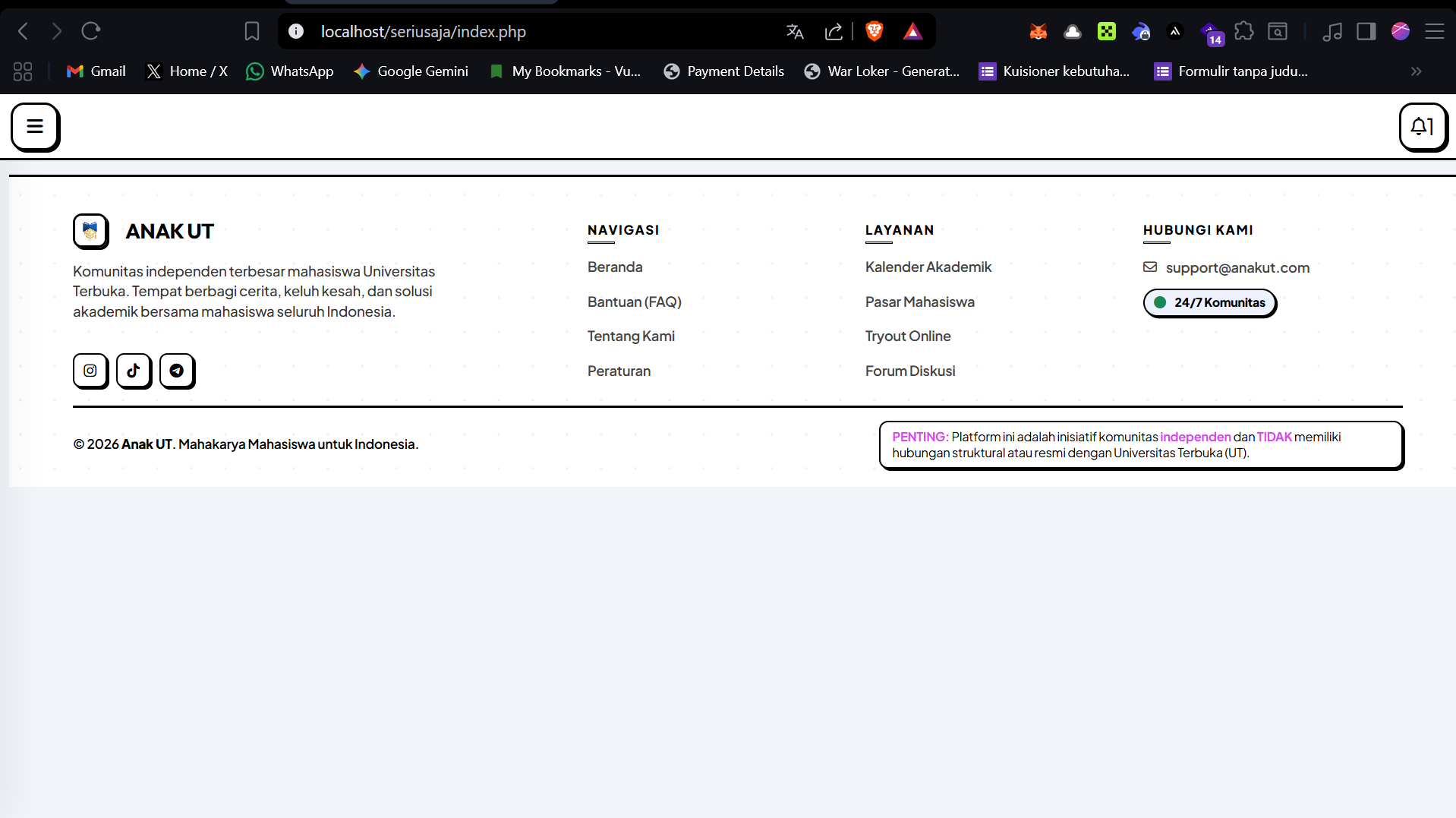Open Brave Rewards triangle icon
Viewport: 1456px width, 818px height.
pos(912,31)
